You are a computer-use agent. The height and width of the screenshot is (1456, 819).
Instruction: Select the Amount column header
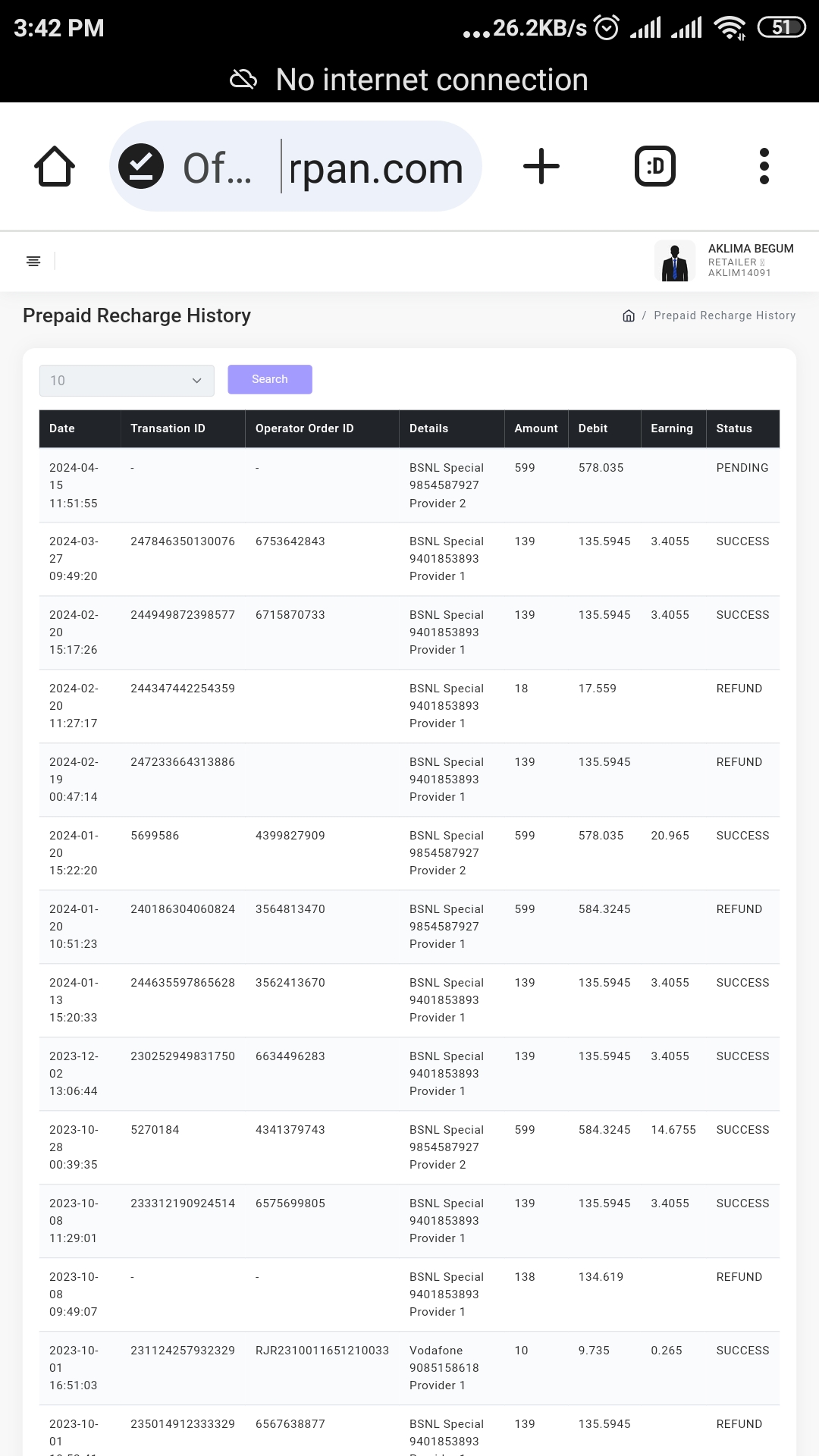click(535, 428)
